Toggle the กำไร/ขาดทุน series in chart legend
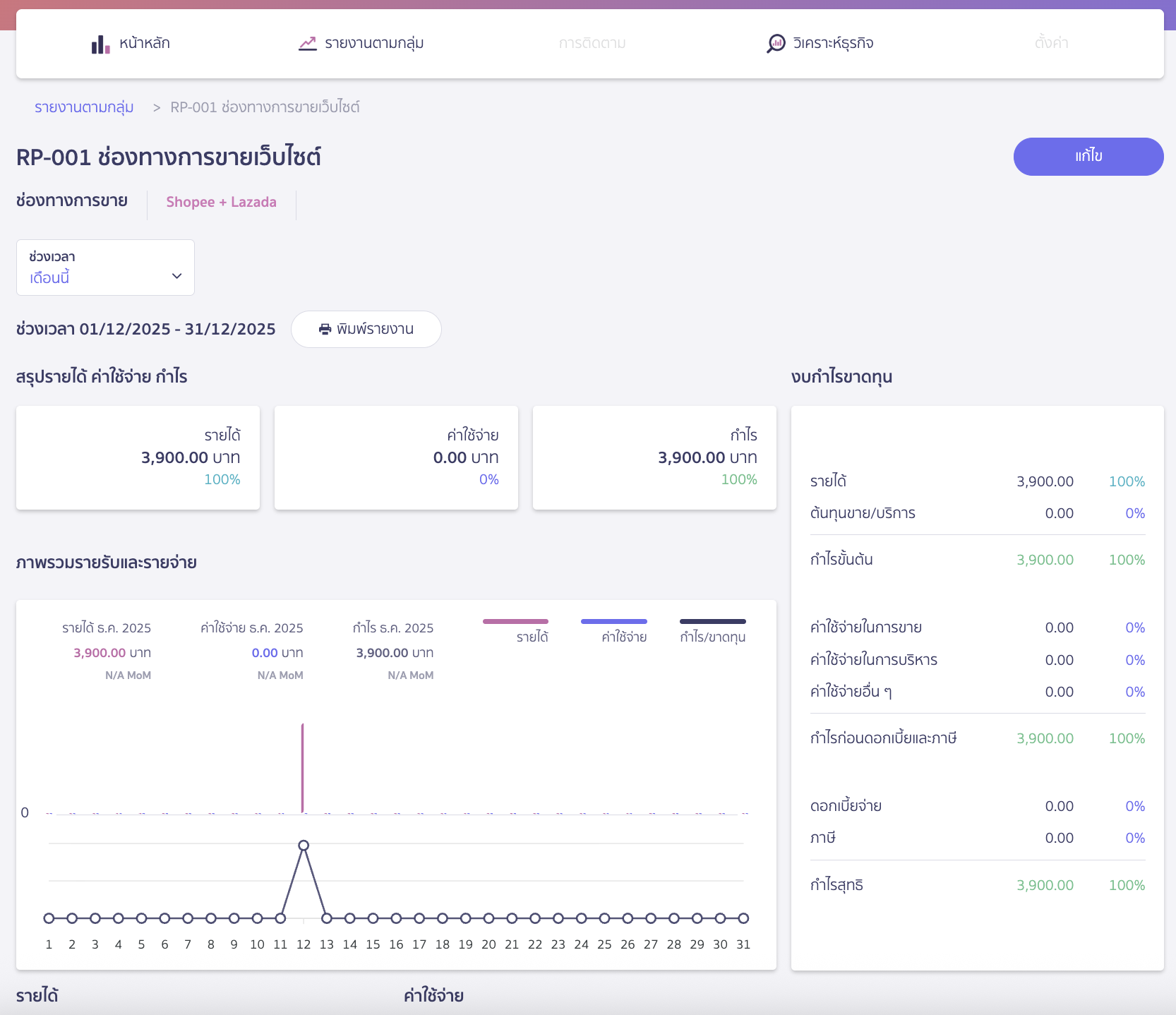The width and height of the screenshot is (1176, 1015). (712, 631)
